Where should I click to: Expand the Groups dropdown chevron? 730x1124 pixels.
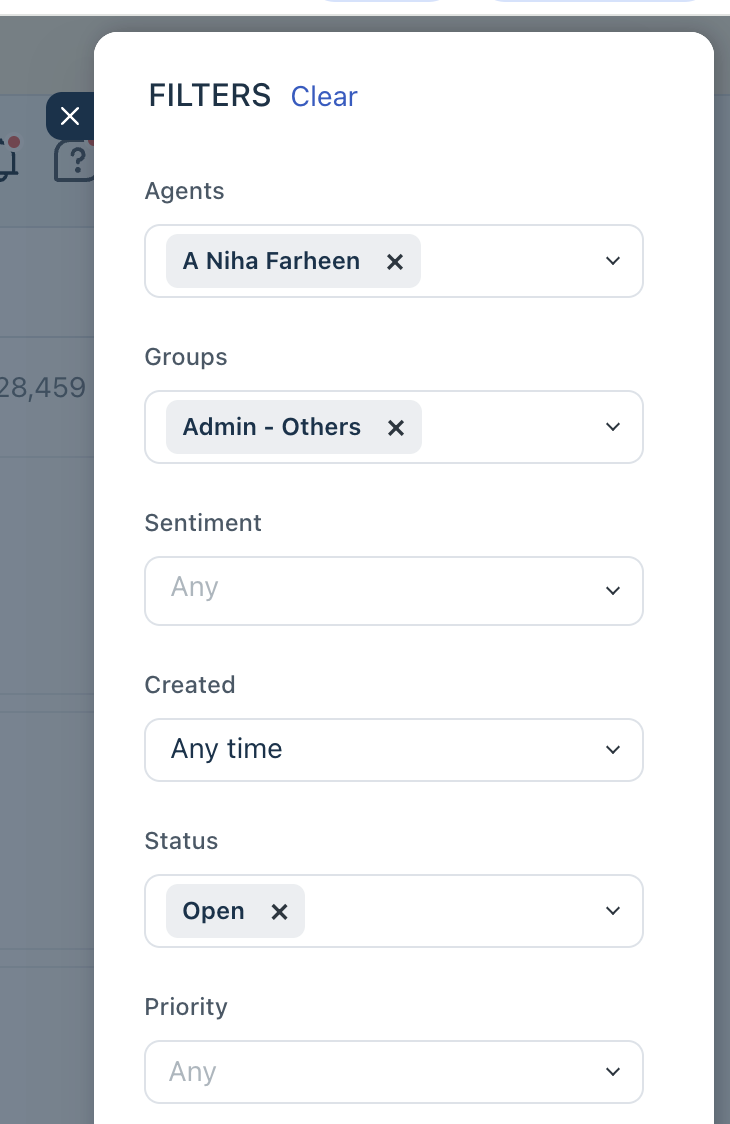click(613, 427)
